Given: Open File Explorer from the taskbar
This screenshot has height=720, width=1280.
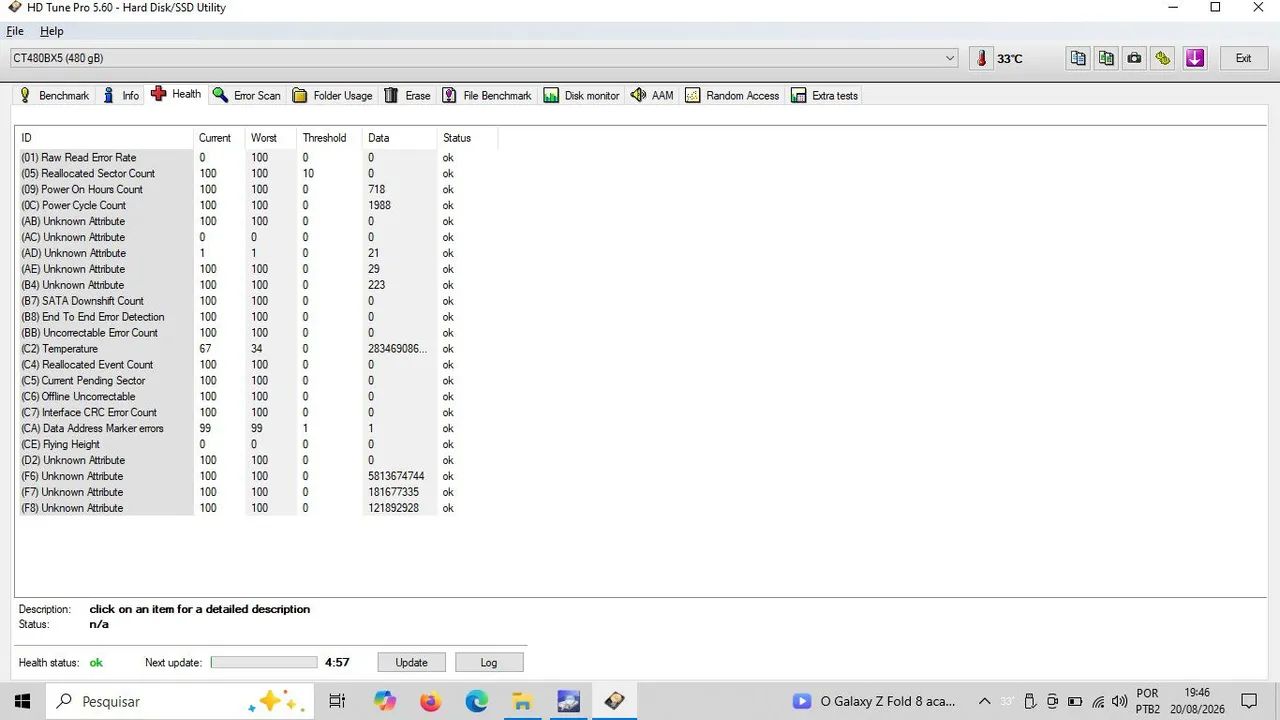Looking at the screenshot, I should 522,701.
